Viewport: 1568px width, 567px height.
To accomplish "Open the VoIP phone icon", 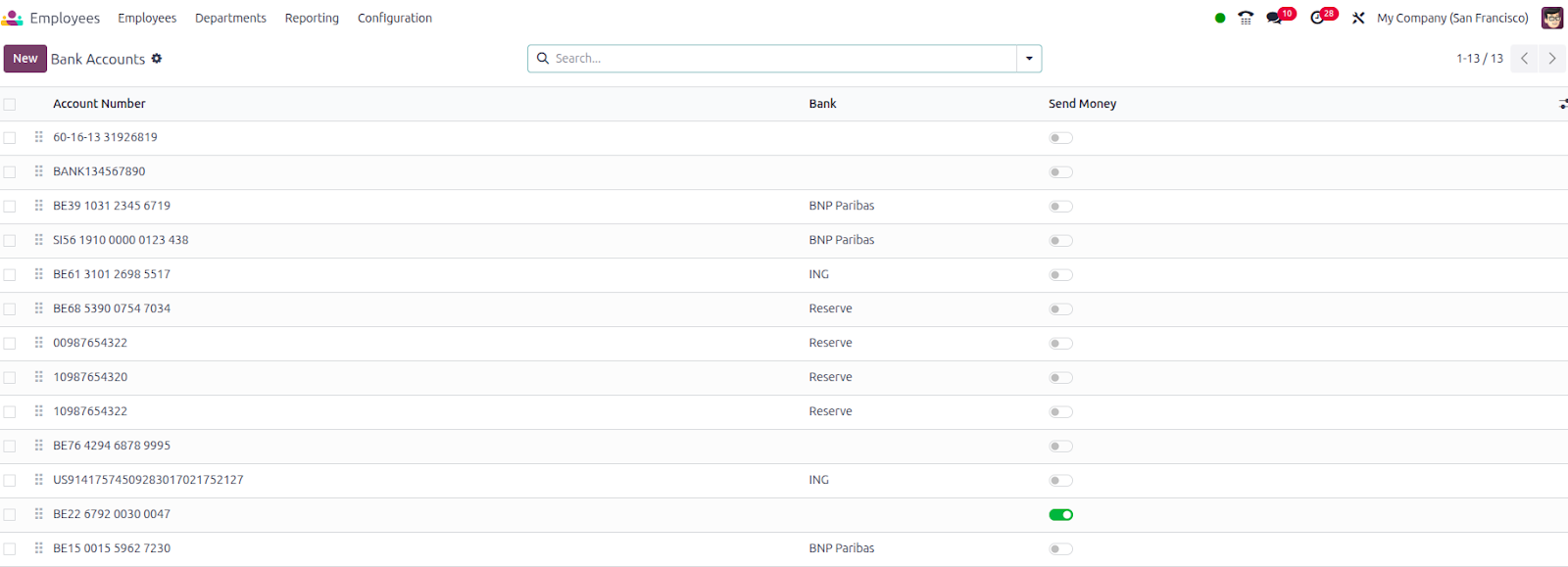I will pos(1246,18).
